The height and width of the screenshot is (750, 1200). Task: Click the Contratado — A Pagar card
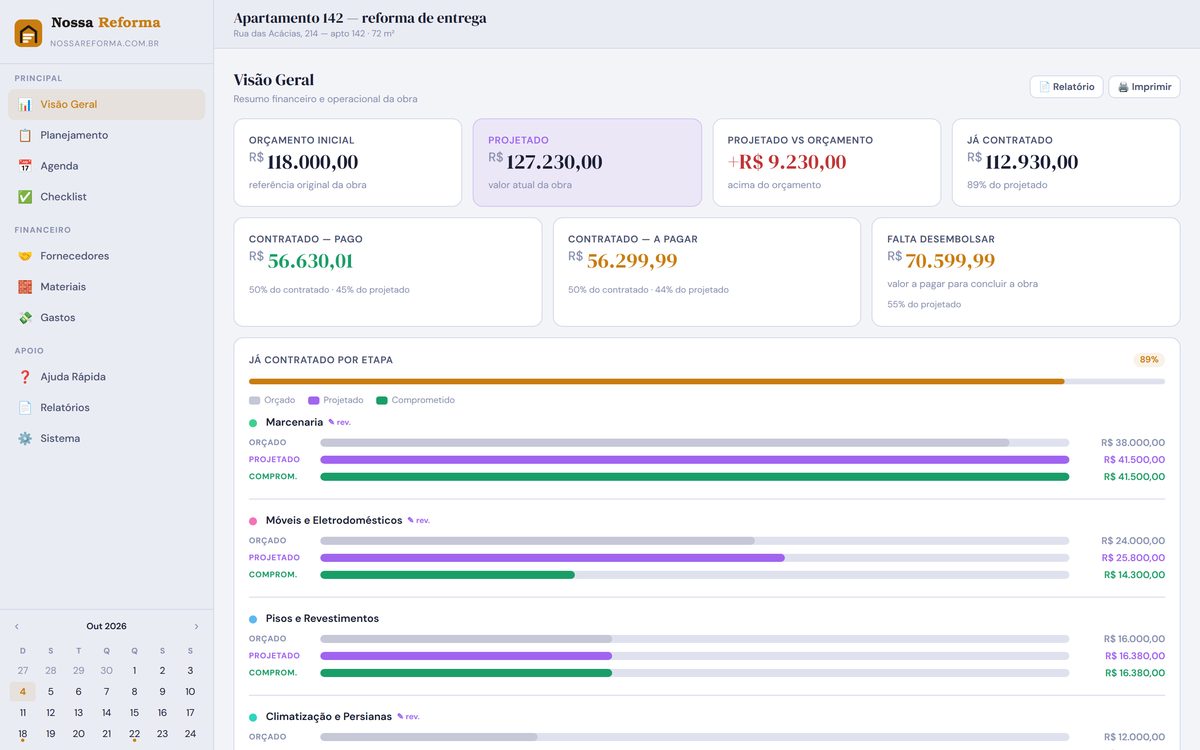pos(707,272)
